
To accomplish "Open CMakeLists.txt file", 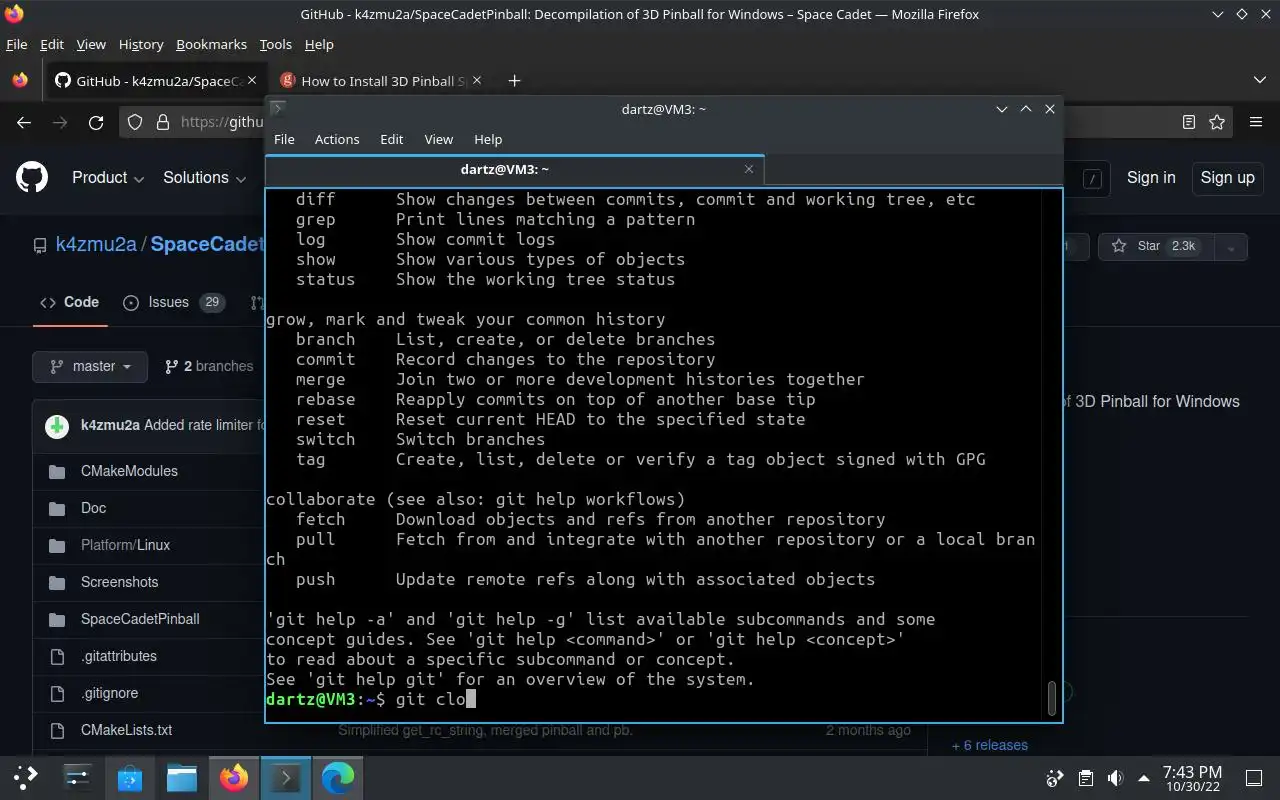I will pos(126,730).
